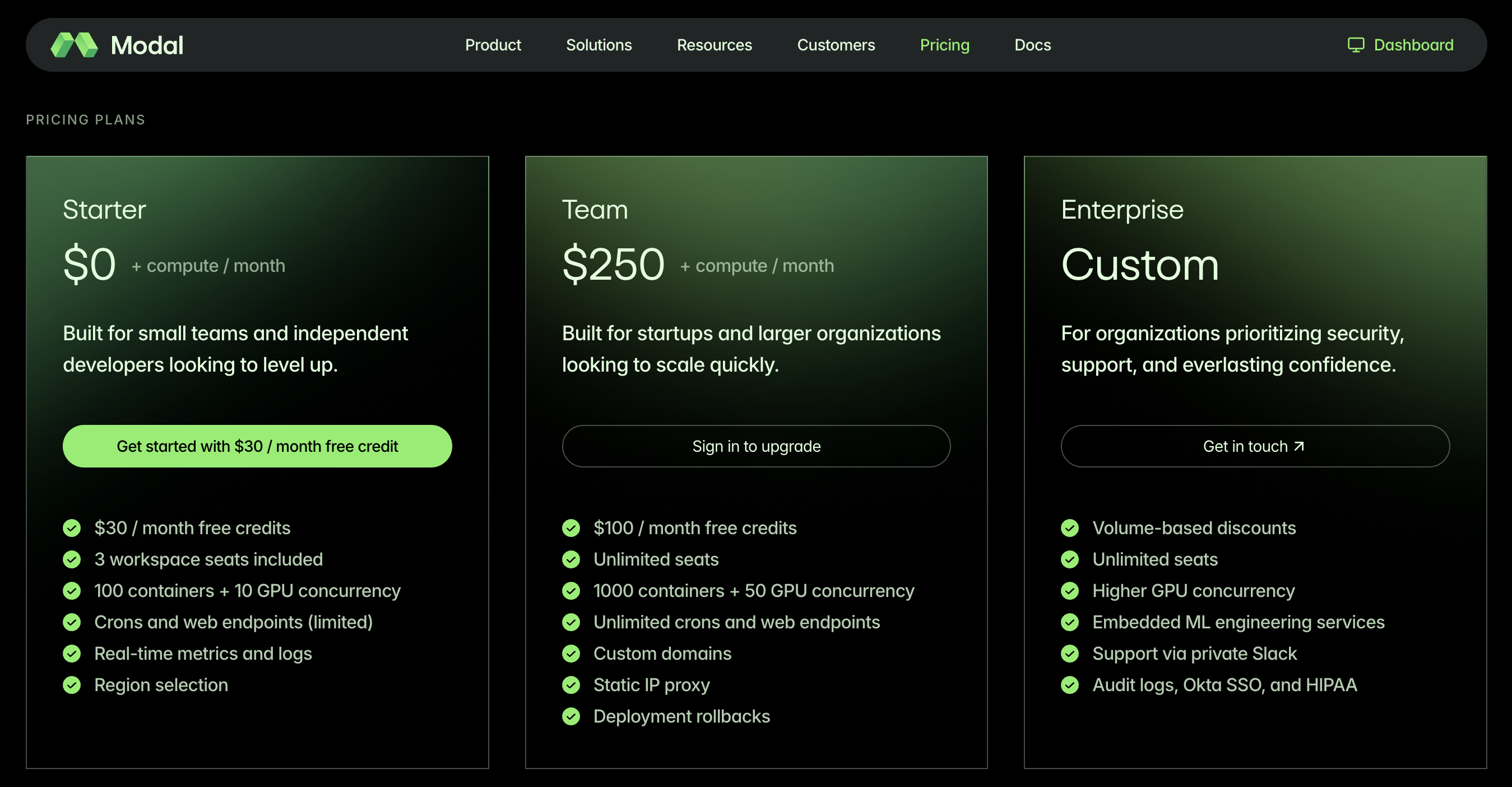1512x787 pixels.
Task: Click the arrow icon in Get in touch
Action: 1299,446
